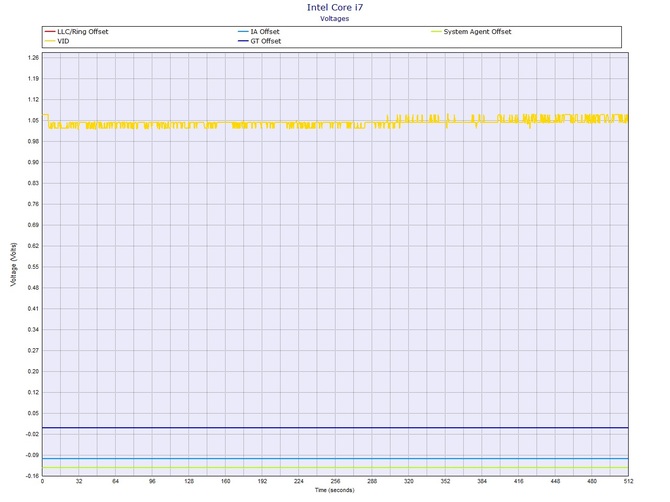The height and width of the screenshot is (502, 670).
Task: Click the 1.05 y-axis value
Action: [33, 120]
